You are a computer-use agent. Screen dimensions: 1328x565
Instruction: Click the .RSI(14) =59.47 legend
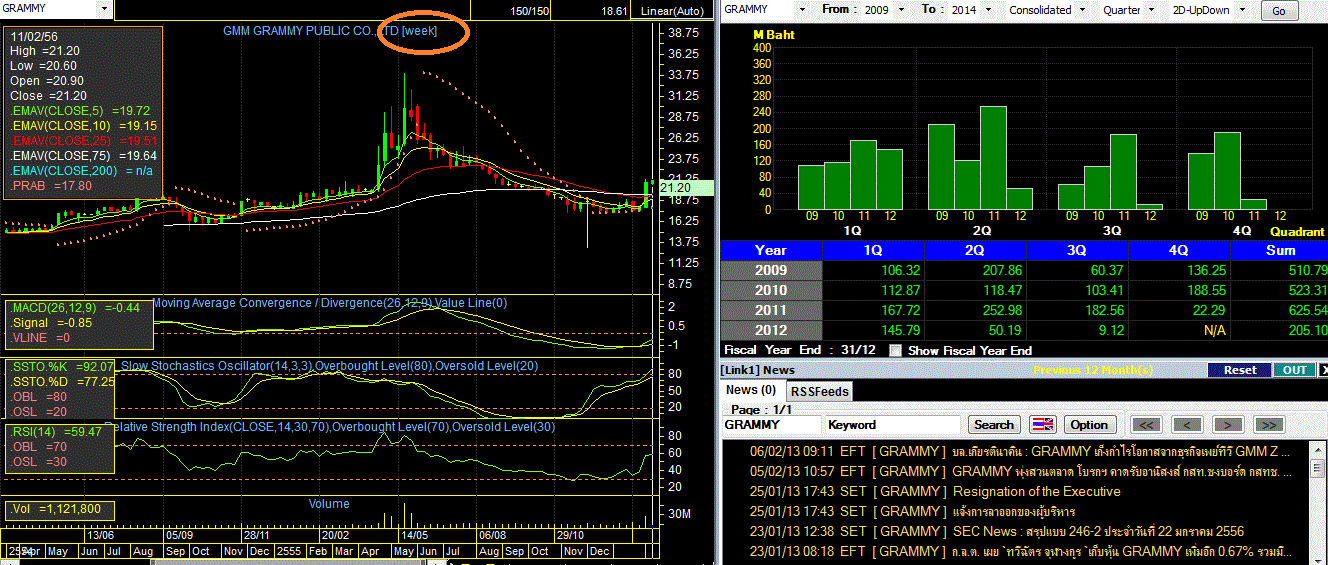click(x=55, y=432)
